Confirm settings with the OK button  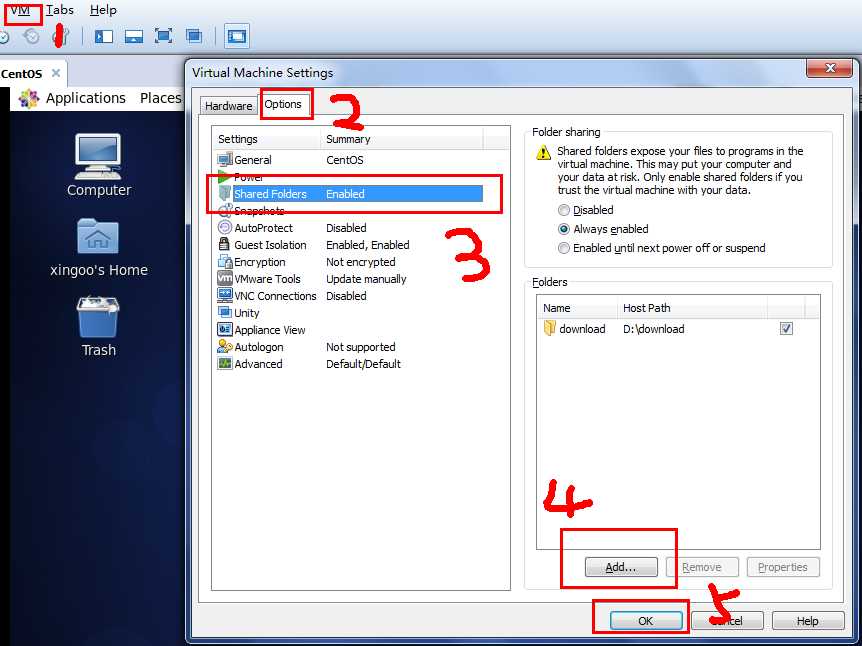coord(646,621)
